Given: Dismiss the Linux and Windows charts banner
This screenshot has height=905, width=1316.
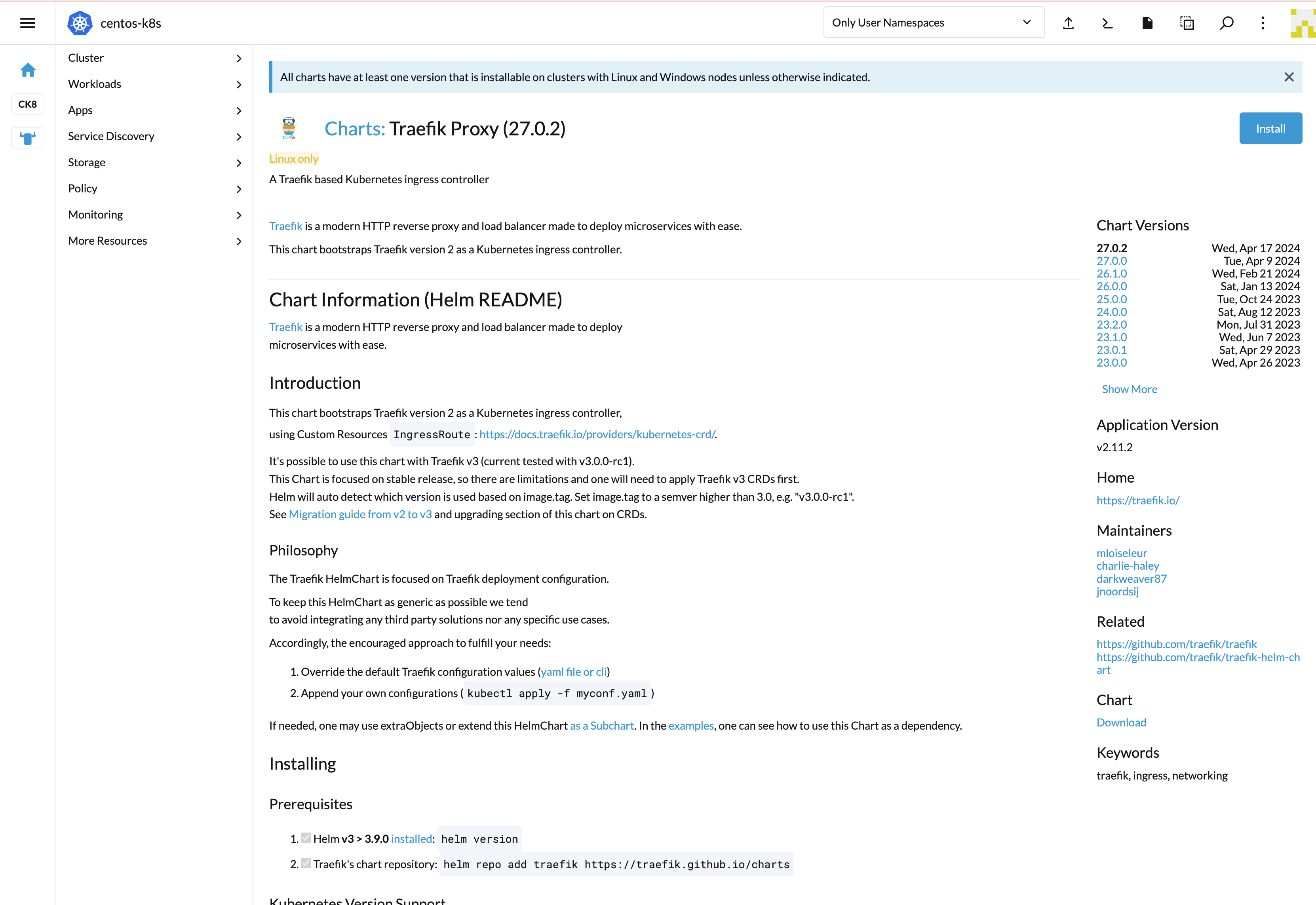Looking at the screenshot, I should 1289,77.
